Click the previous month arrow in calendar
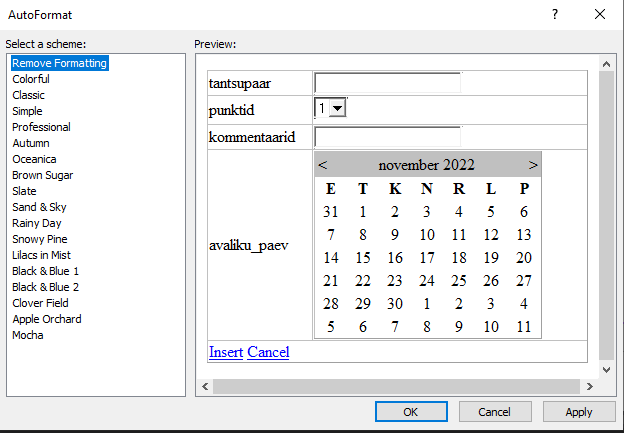Screen dimensions: 624x433 (x=322, y=165)
